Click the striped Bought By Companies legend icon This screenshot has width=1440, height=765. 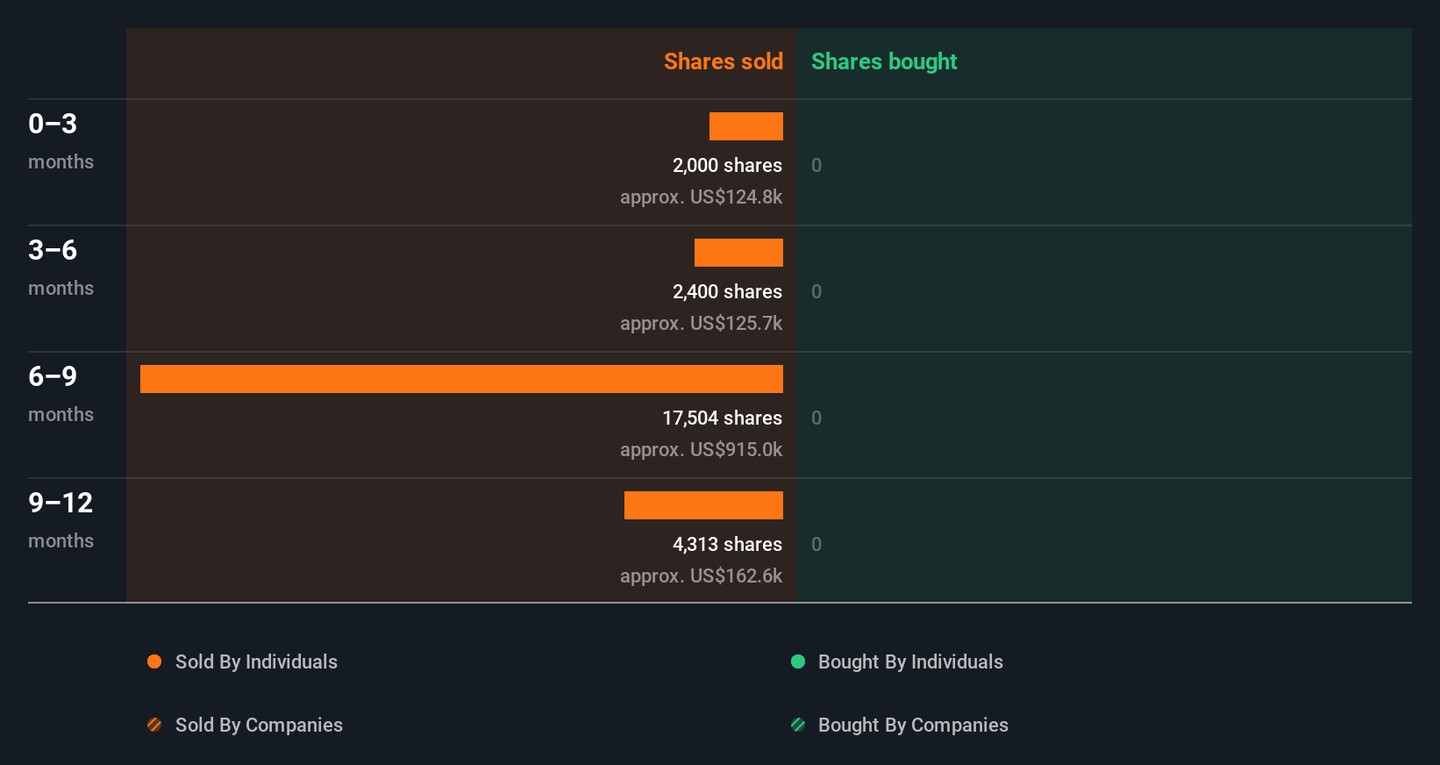click(798, 725)
